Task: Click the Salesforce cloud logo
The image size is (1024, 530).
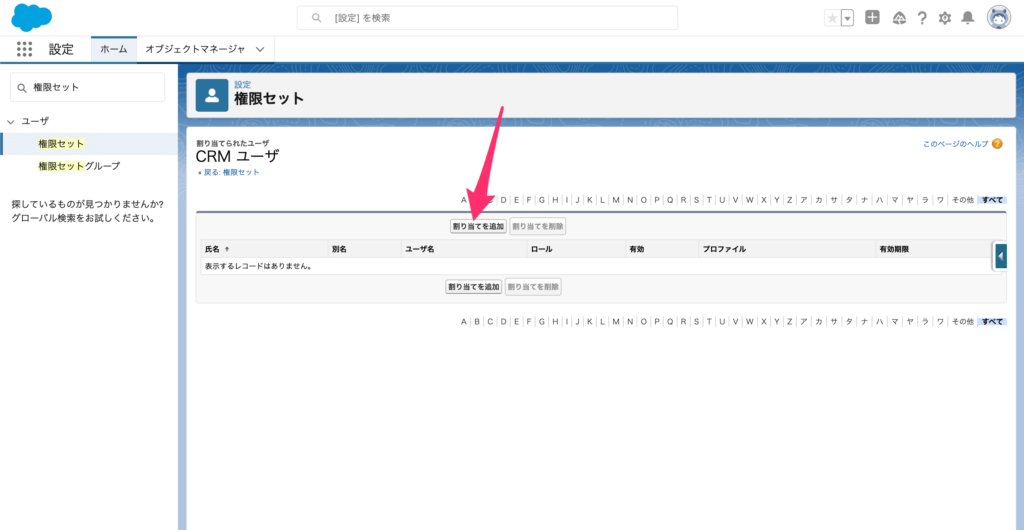Action: click(31, 17)
